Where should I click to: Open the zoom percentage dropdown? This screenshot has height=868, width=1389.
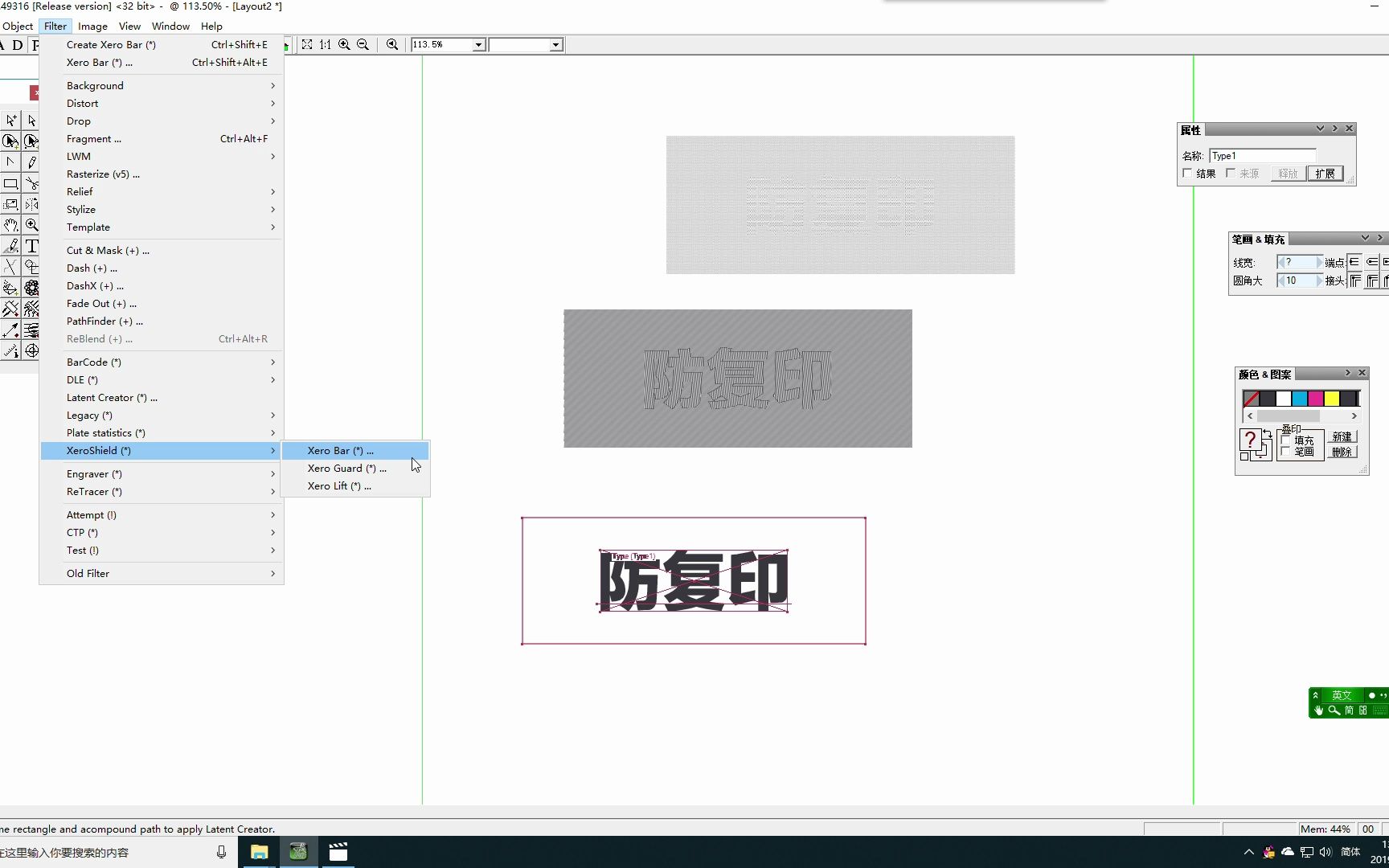pyautogui.click(x=478, y=45)
